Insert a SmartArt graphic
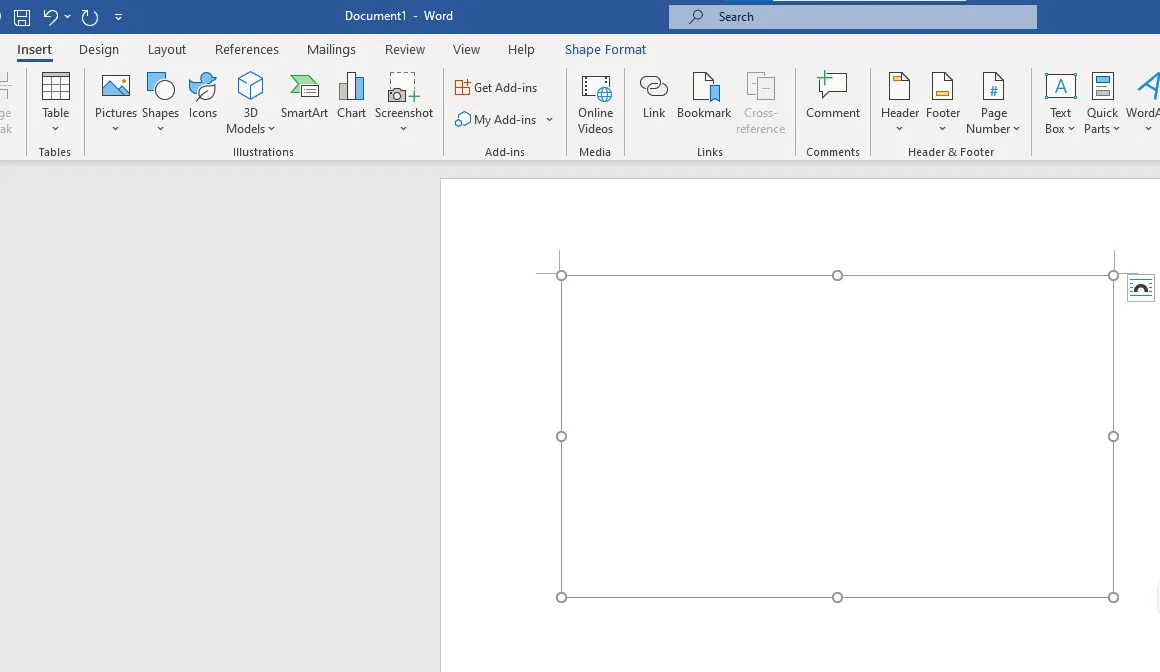This screenshot has height=672, width=1160. point(304,96)
